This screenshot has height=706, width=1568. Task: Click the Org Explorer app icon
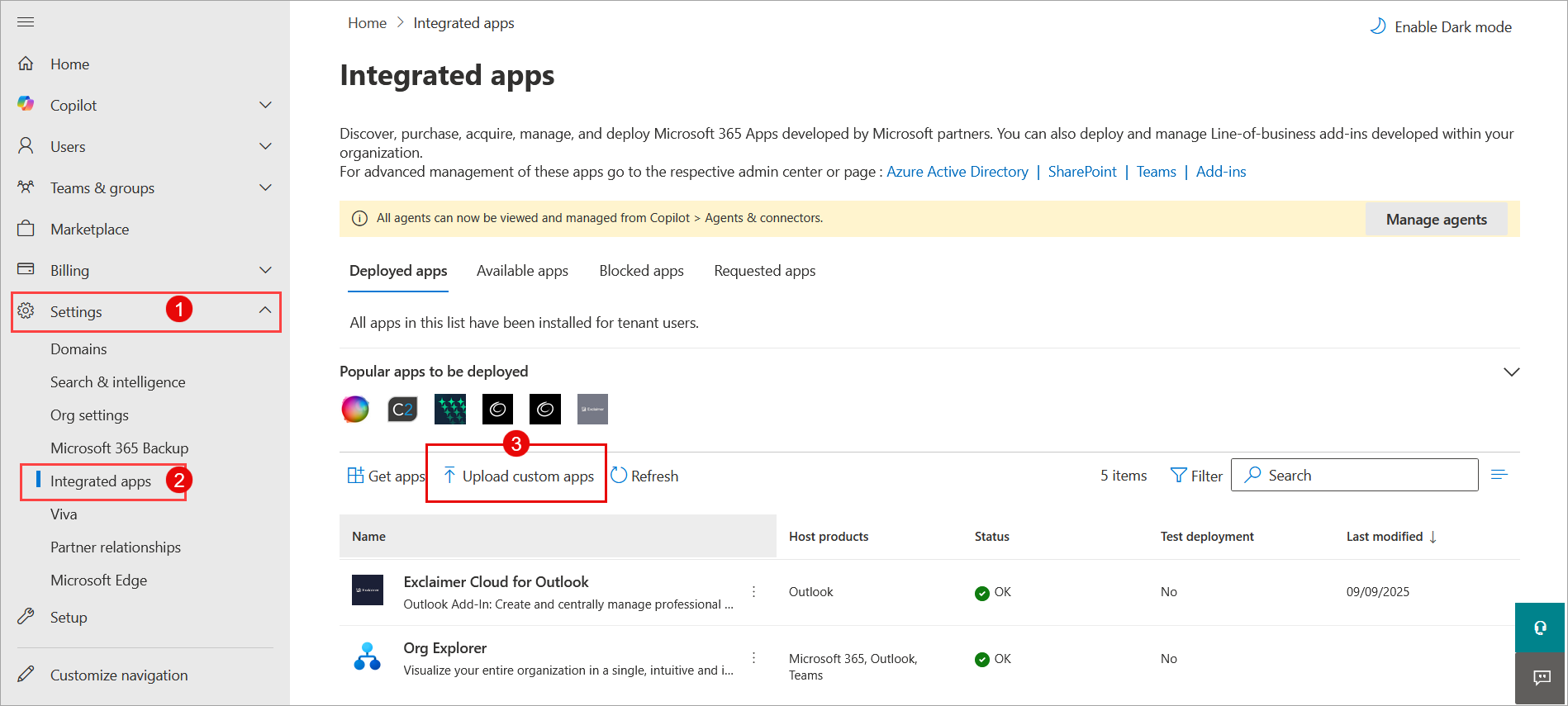368,657
